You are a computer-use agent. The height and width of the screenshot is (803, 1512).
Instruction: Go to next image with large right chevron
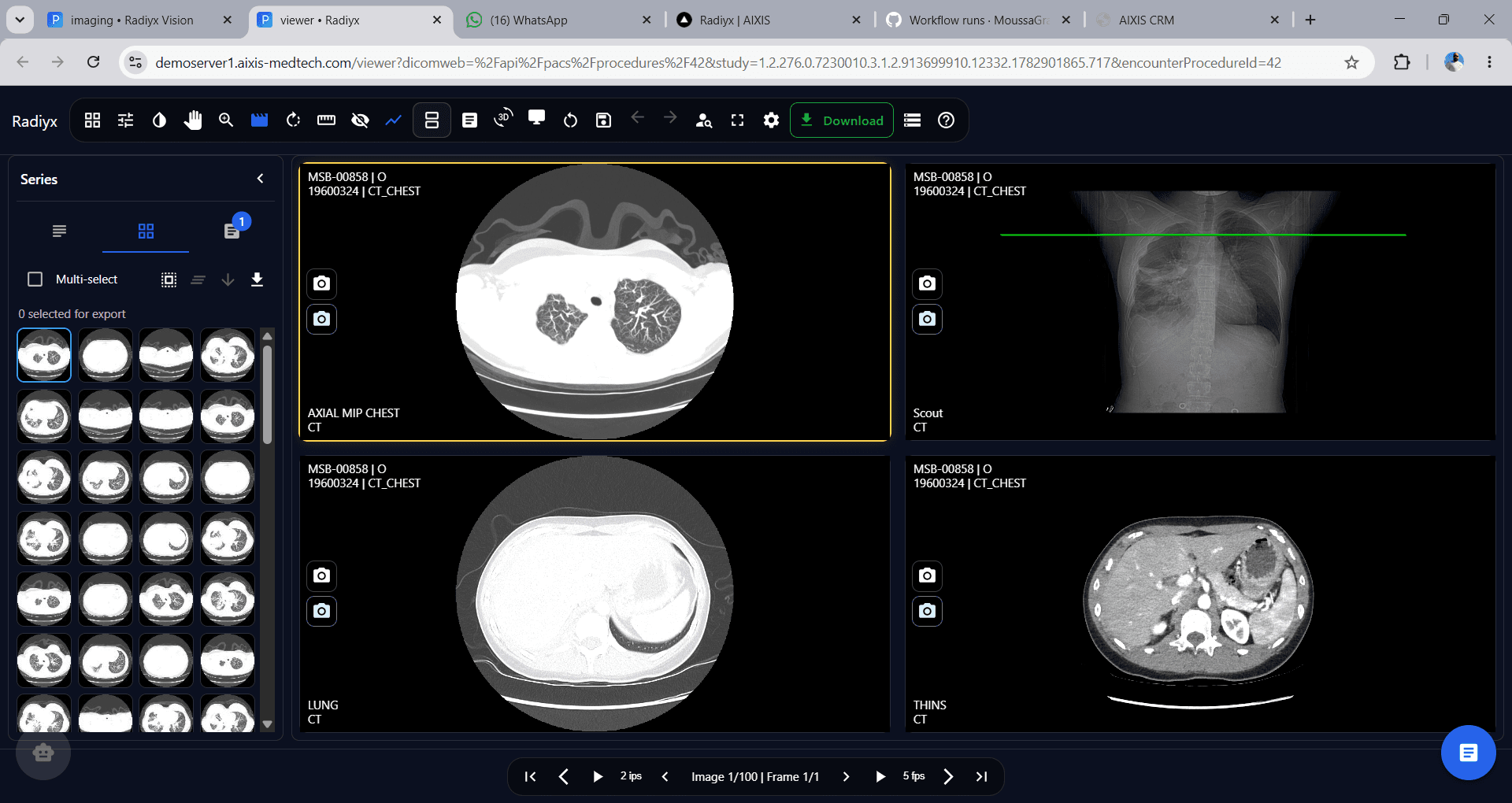[948, 776]
